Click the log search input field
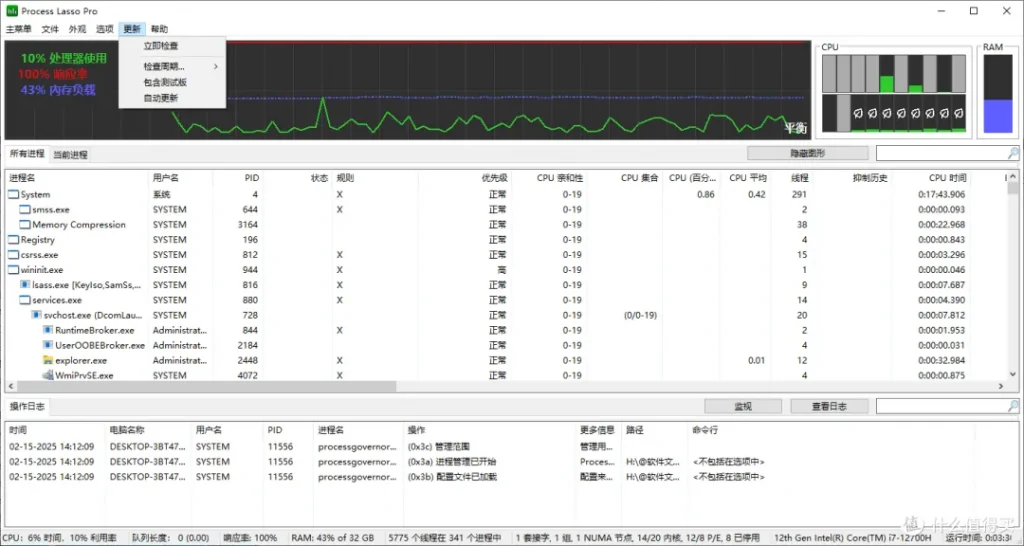The width and height of the screenshot is (1024, 546). point(941,406)
